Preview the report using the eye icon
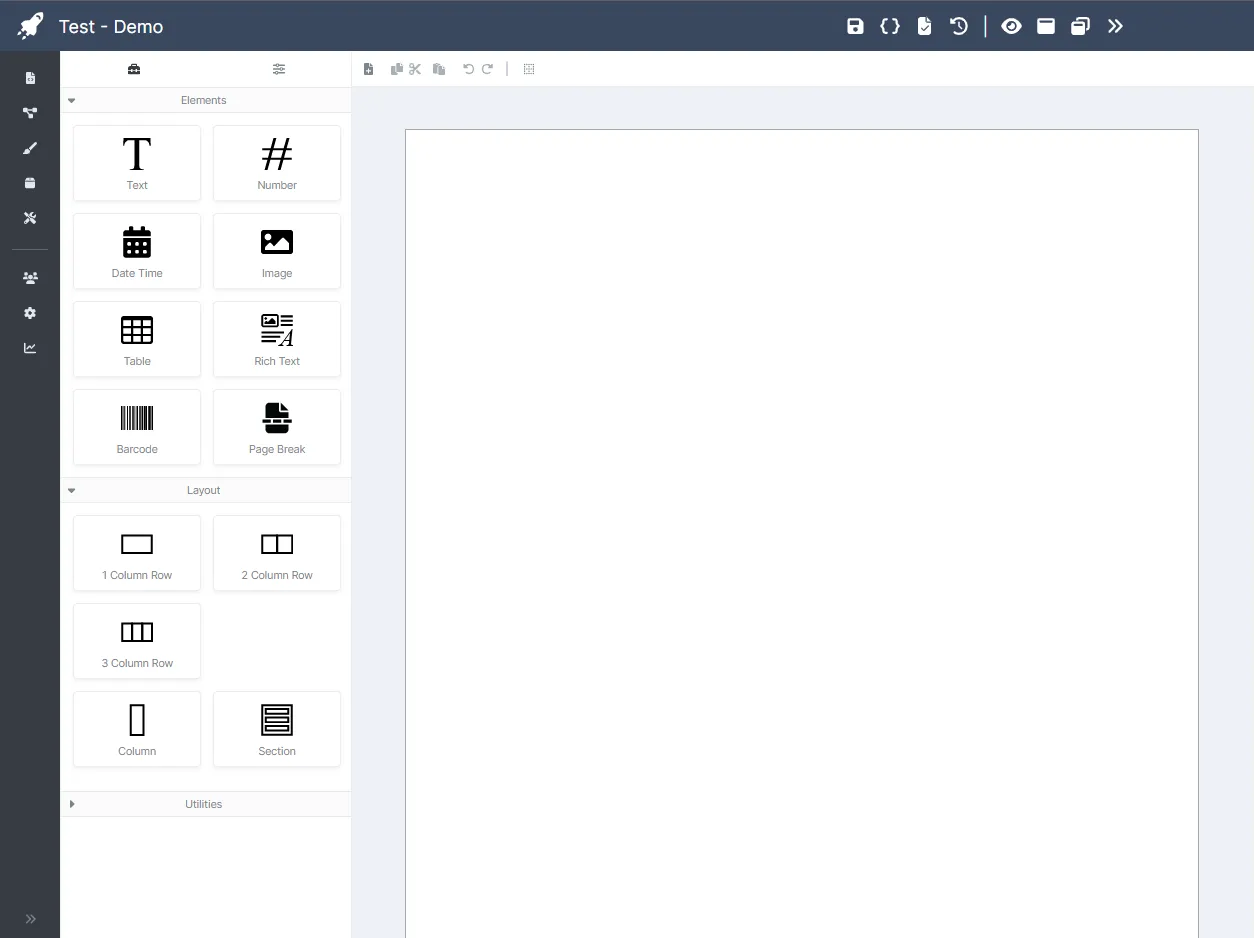Image resolution: width=1254 pixels, height=938 pixels. (x=1011, y=26)
